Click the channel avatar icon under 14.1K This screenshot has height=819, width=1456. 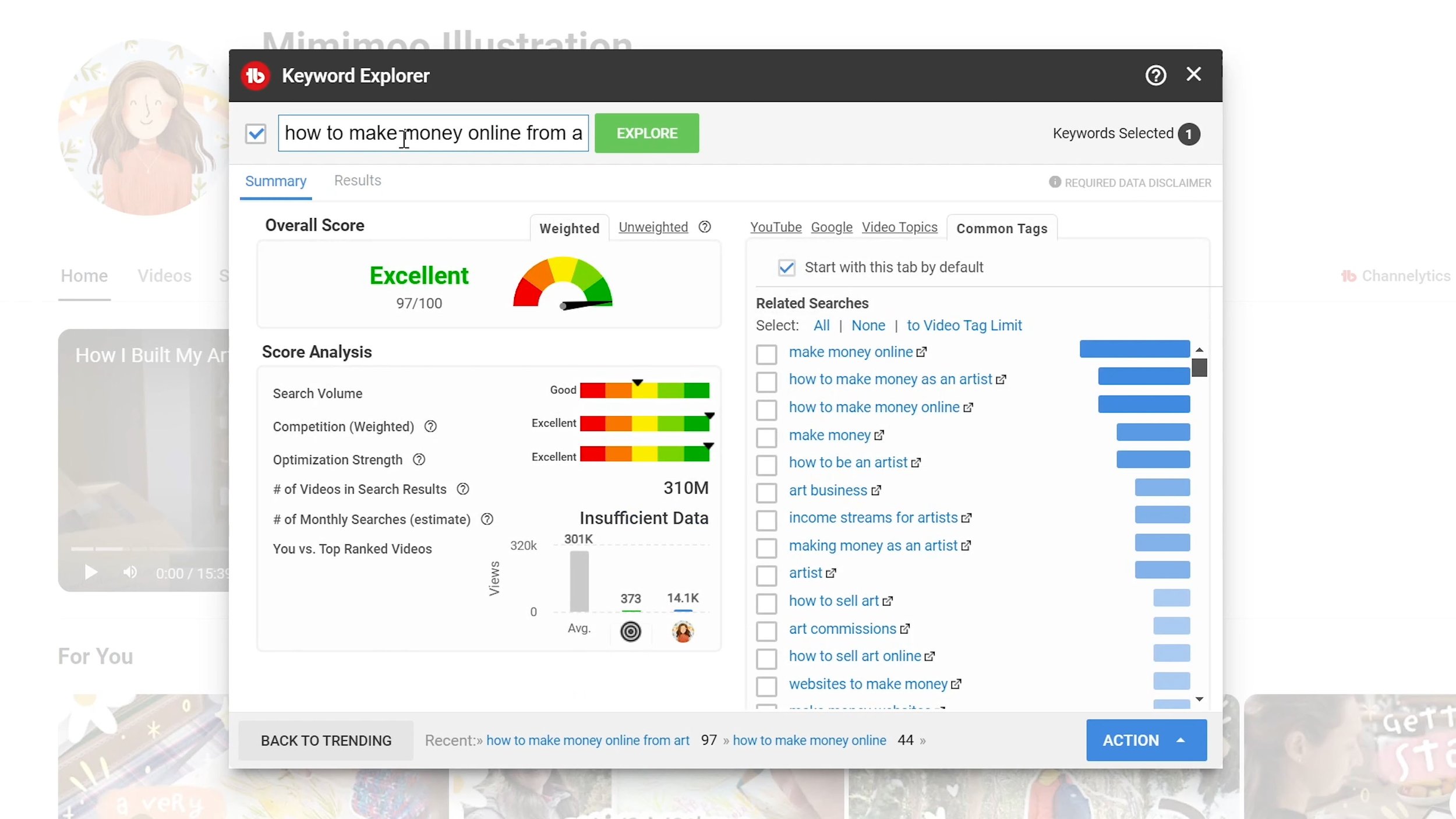click(683, 631)
